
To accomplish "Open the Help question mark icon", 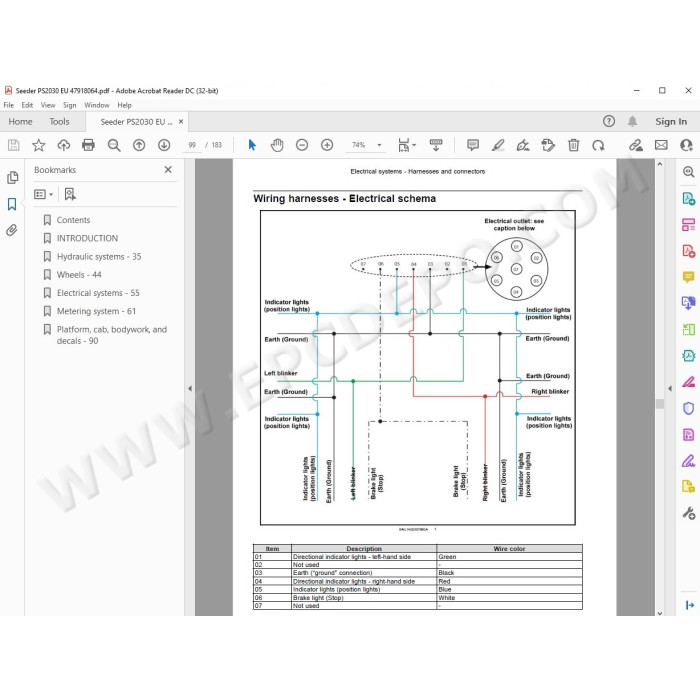I will (x=608, y=121).
